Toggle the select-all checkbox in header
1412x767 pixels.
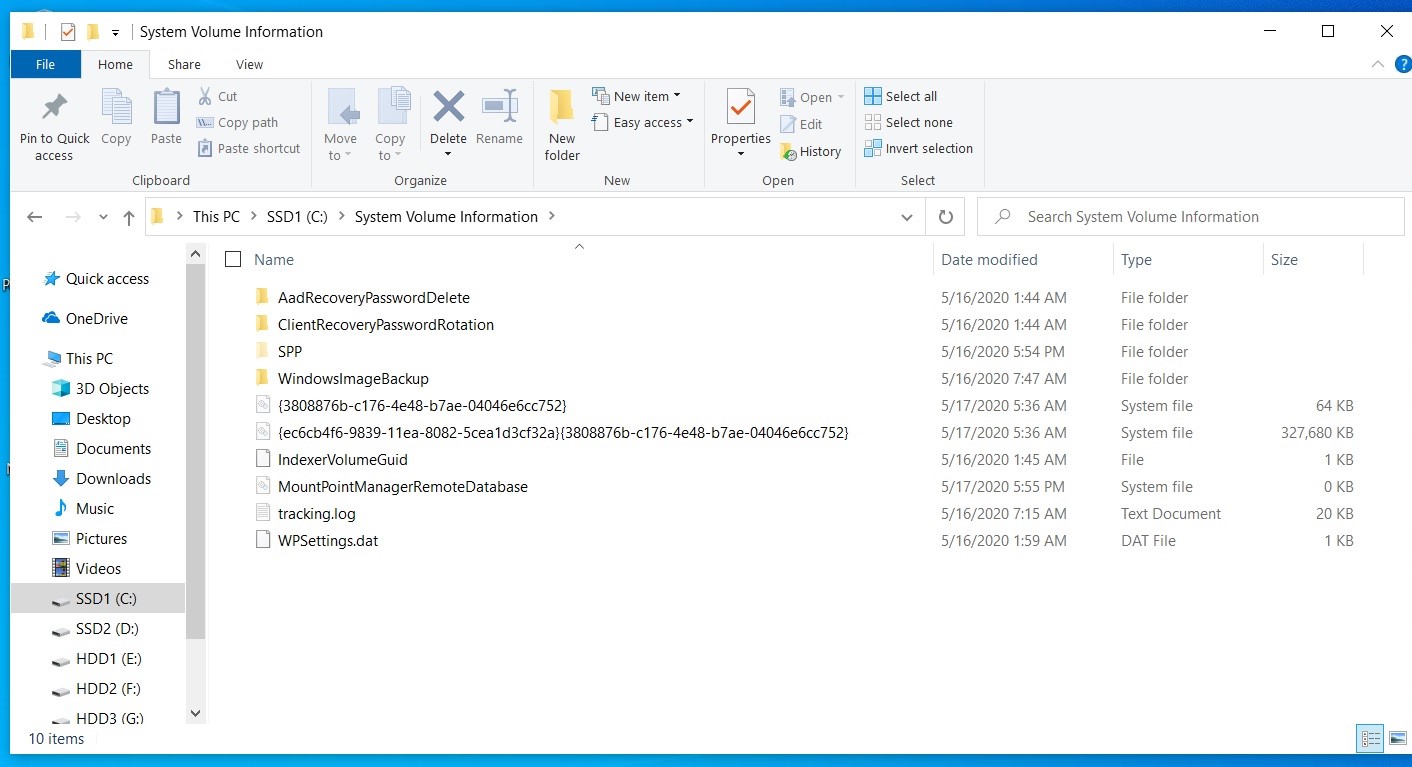pos(233,259)
